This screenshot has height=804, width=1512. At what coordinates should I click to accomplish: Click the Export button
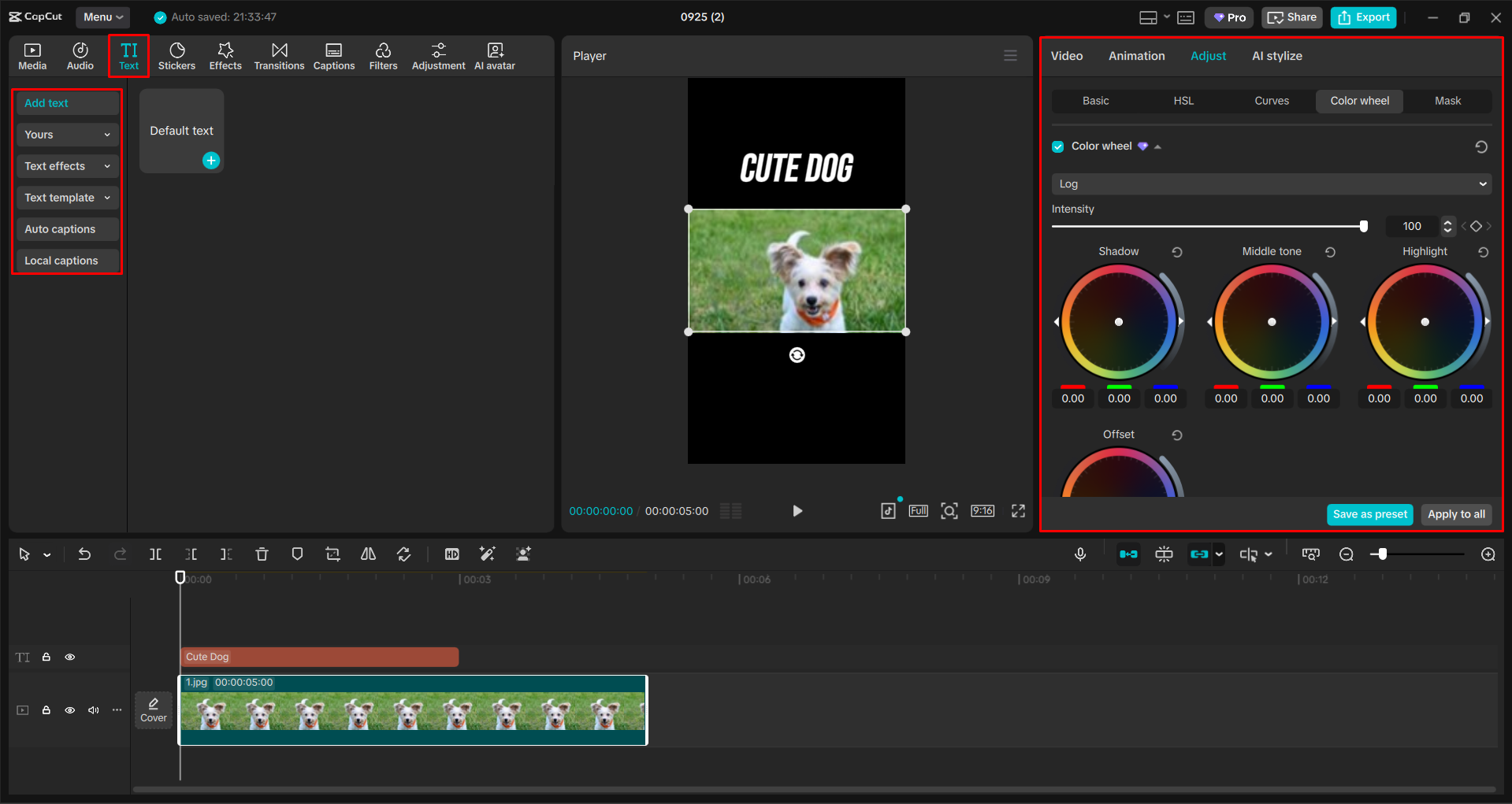[1362, 17]
